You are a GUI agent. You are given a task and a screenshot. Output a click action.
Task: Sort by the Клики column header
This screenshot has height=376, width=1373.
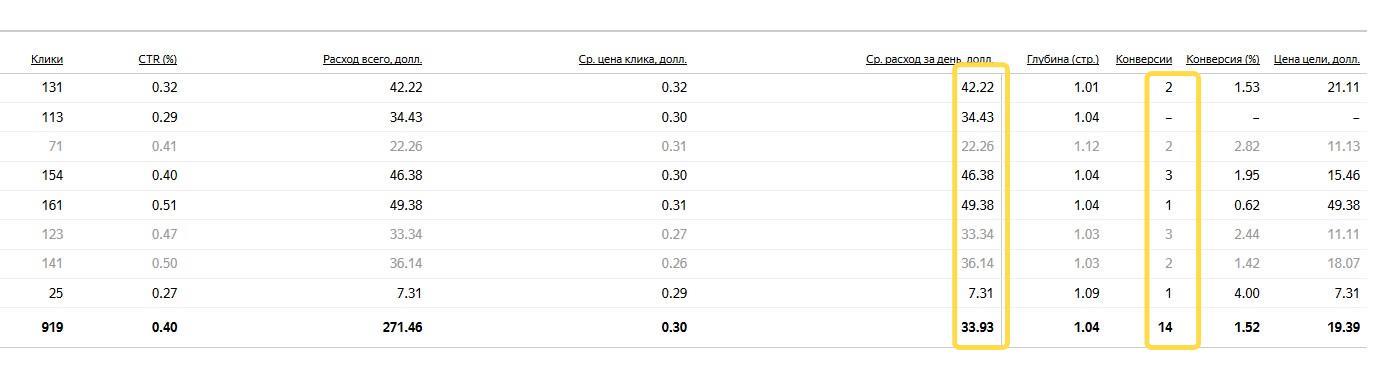[47, 59]
